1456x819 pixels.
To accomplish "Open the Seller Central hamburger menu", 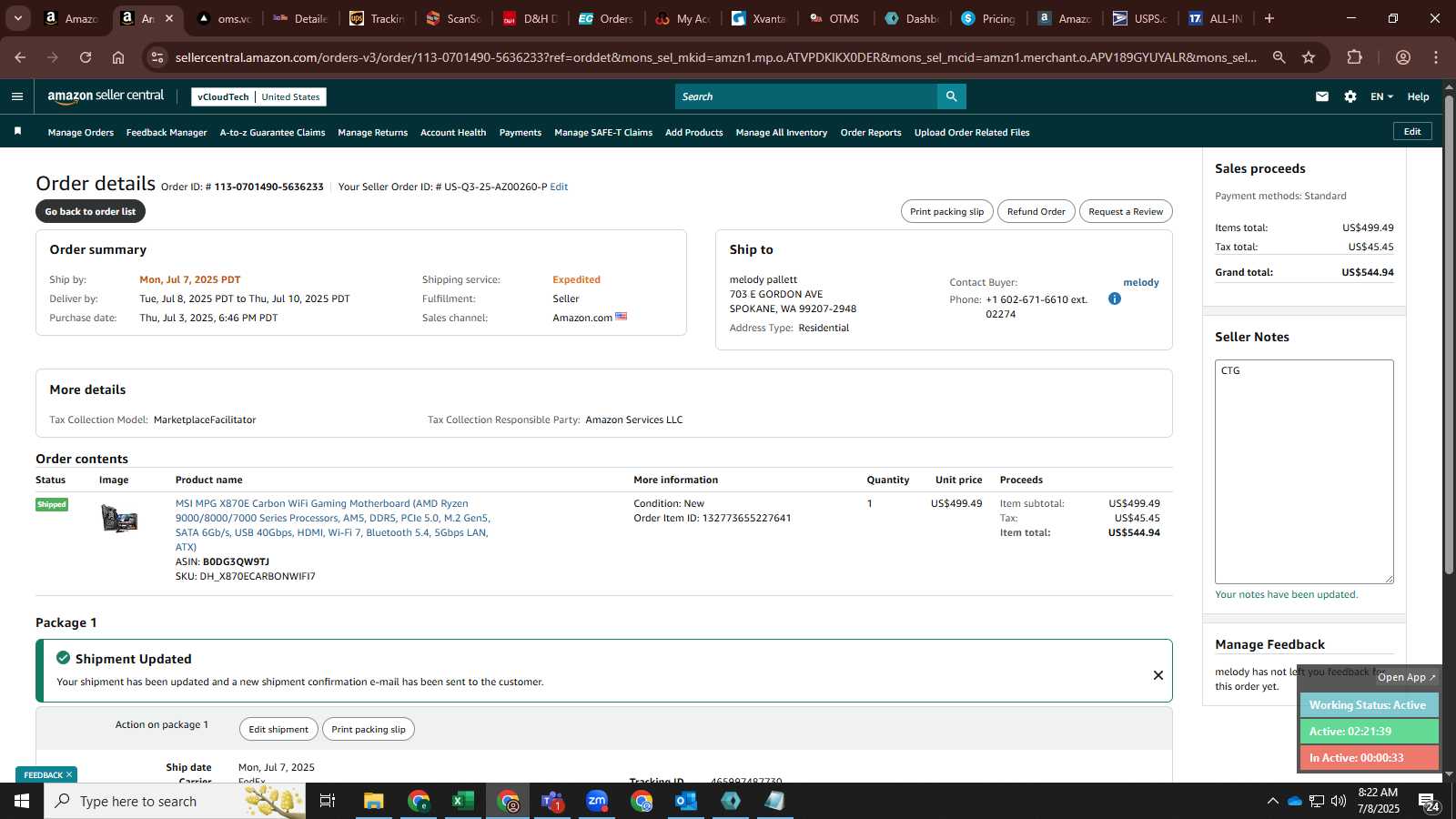I will click(x=16, y=96).
